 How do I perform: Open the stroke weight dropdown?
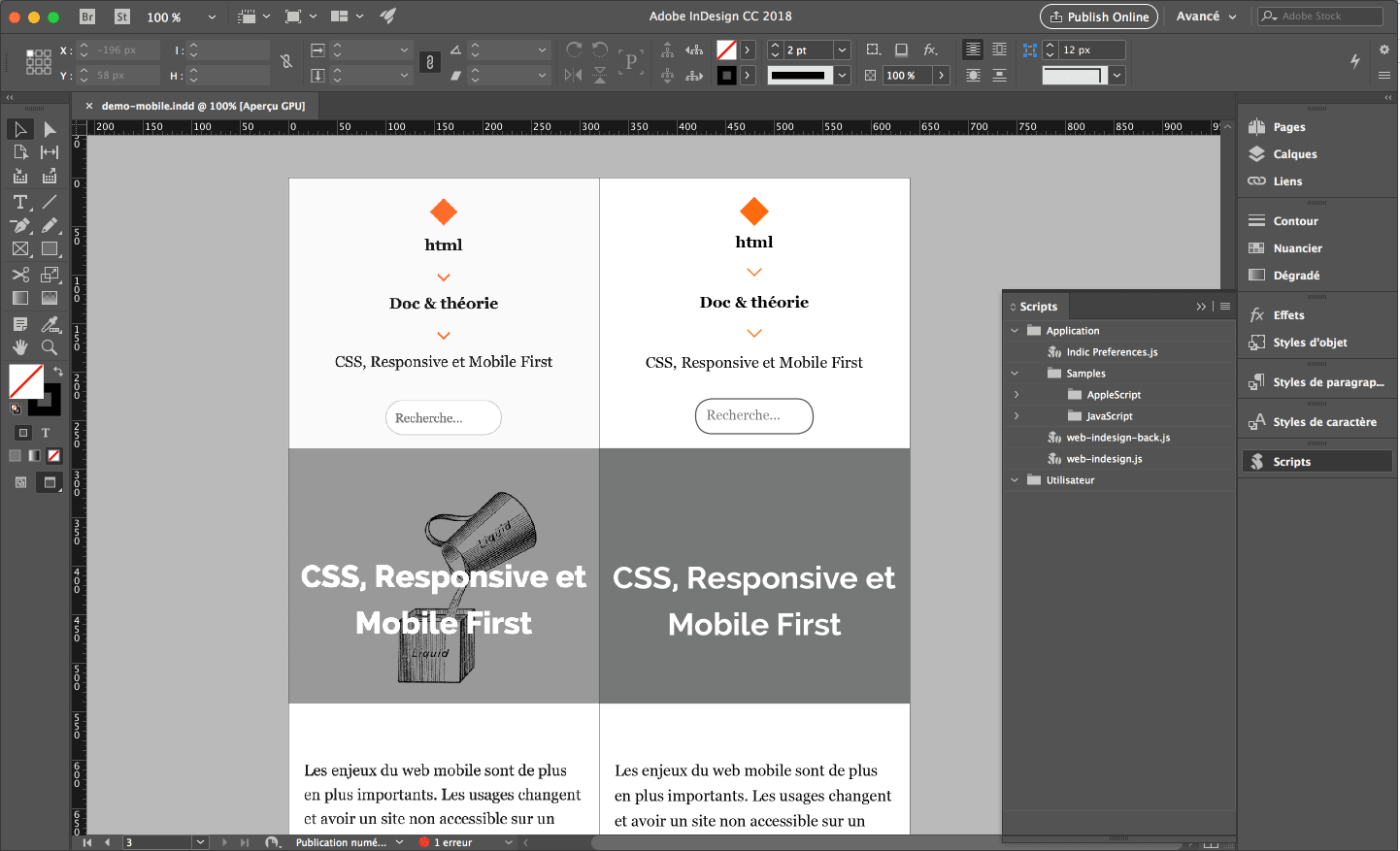tap(842, 49)
